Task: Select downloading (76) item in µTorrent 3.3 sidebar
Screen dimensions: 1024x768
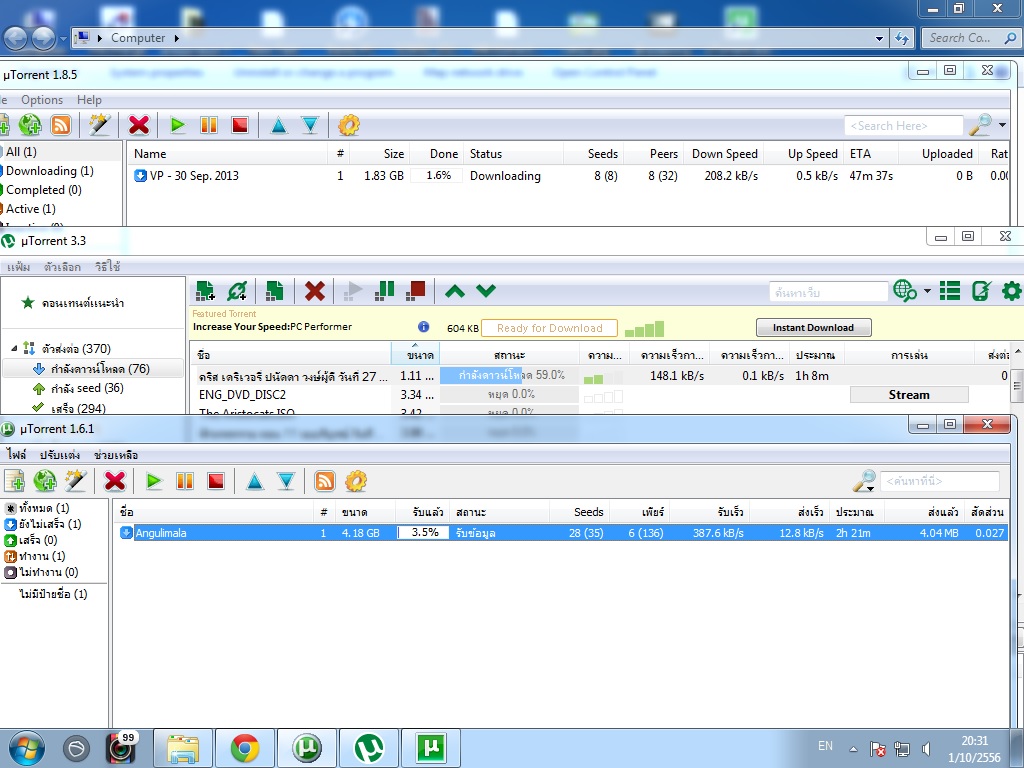Action: click(93, 369)
